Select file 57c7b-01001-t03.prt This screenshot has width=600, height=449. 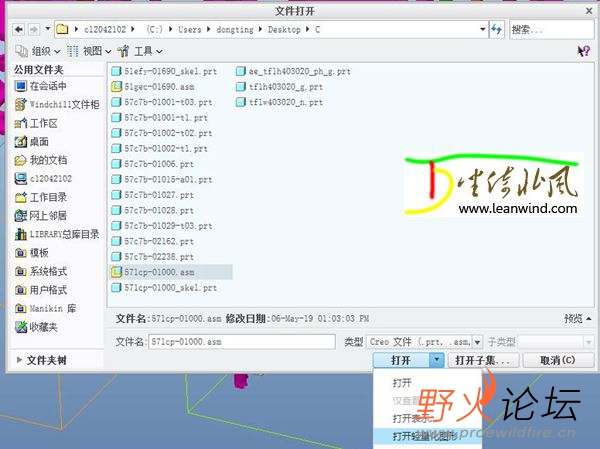pyautogui.click(x=161, y=102)
